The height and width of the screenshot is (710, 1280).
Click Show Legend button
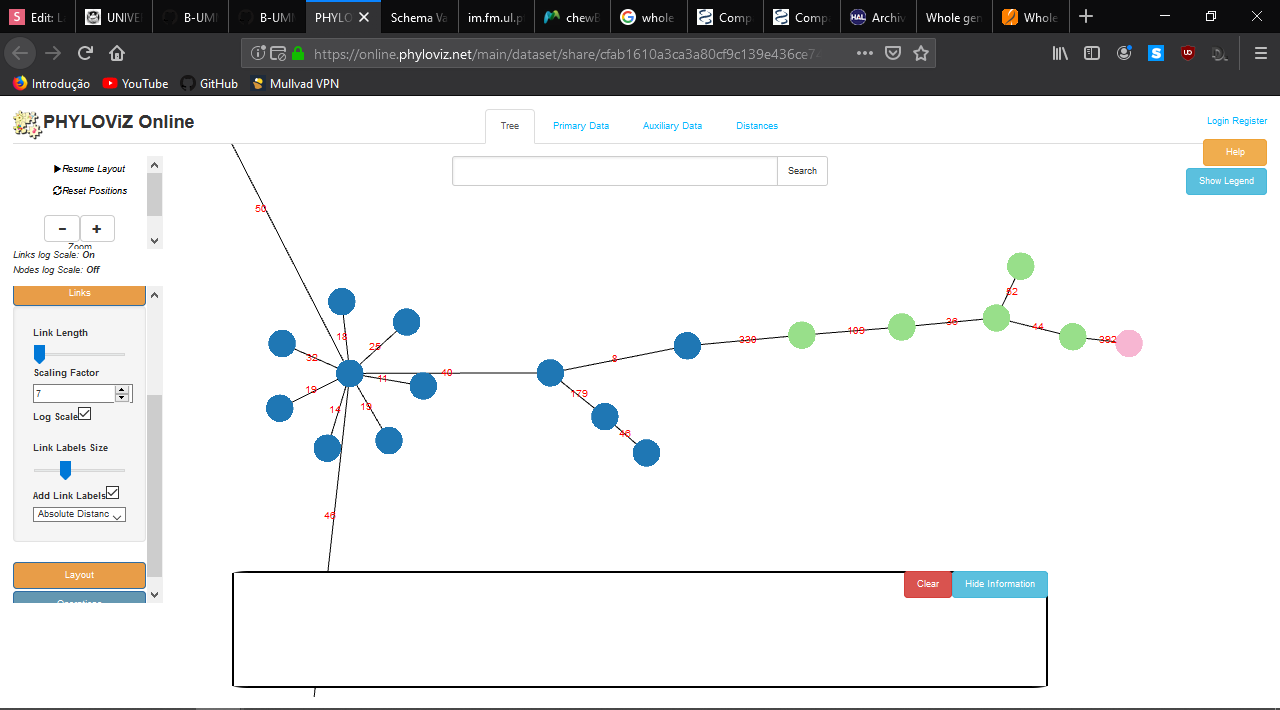click(1226, 181)
